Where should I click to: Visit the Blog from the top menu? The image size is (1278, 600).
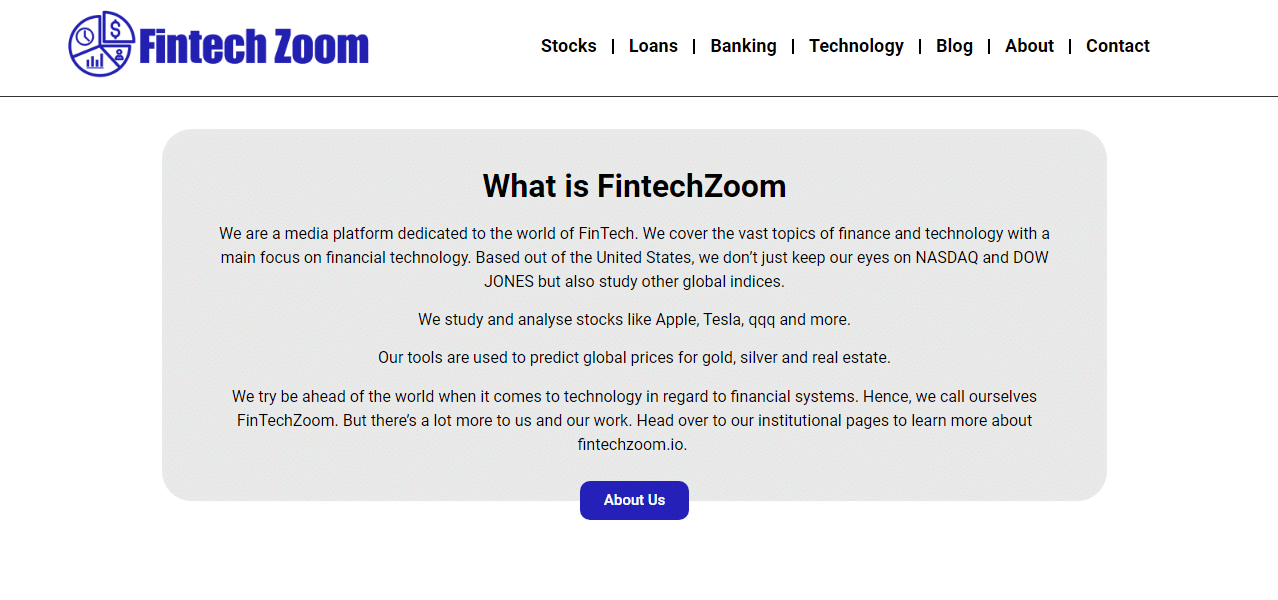954,46
